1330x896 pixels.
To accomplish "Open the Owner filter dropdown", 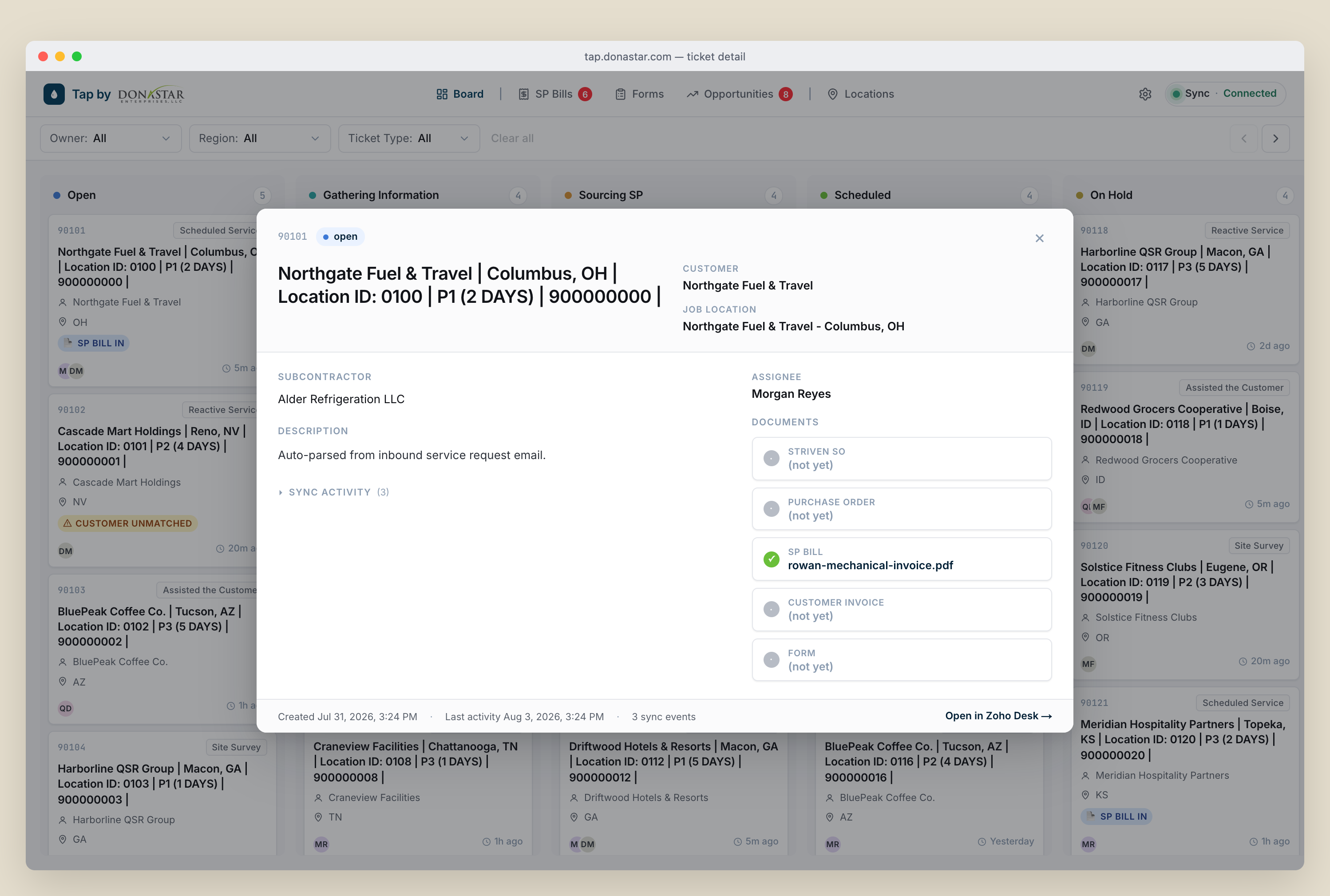I will 111,138.
